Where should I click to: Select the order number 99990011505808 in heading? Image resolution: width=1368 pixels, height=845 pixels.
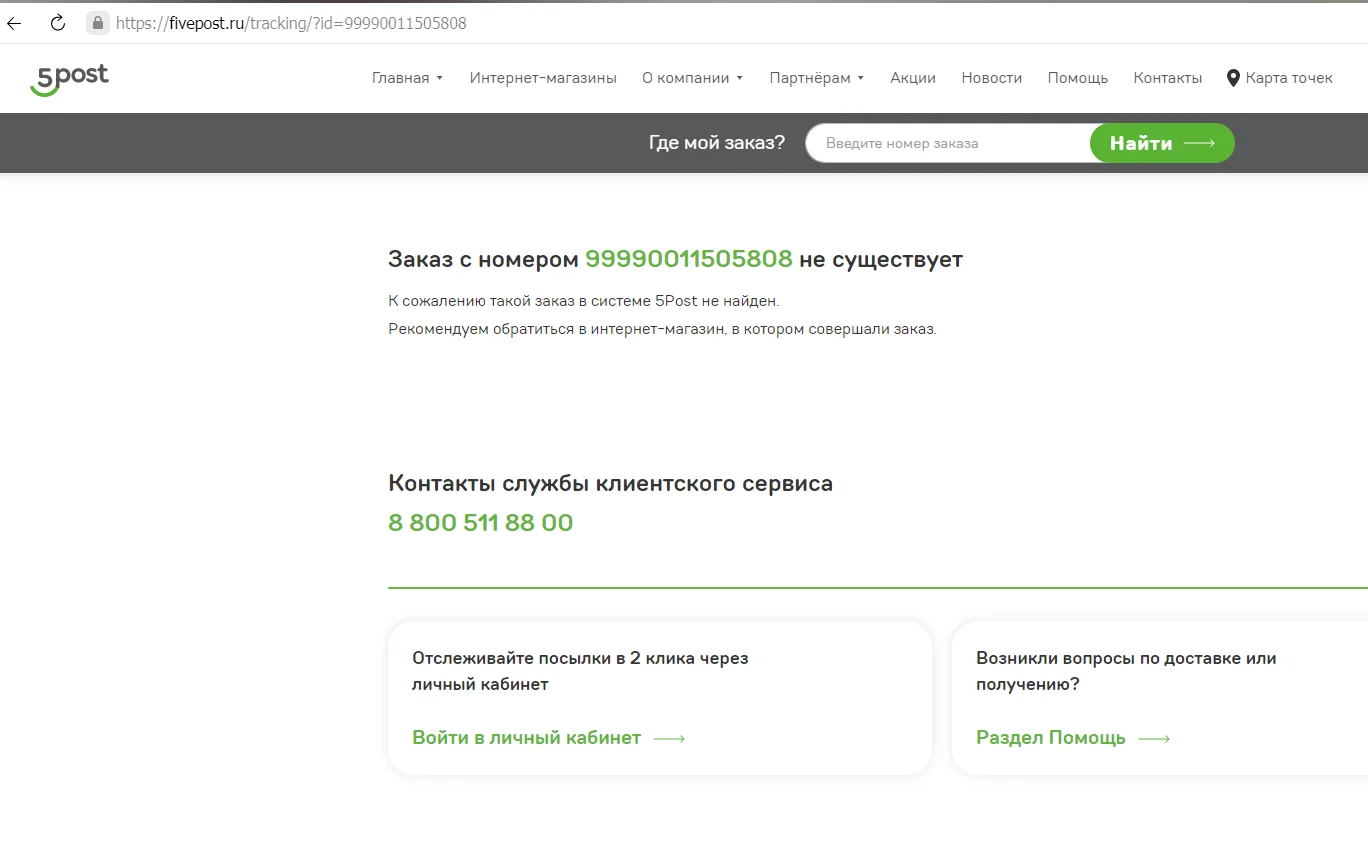[689, 259]
